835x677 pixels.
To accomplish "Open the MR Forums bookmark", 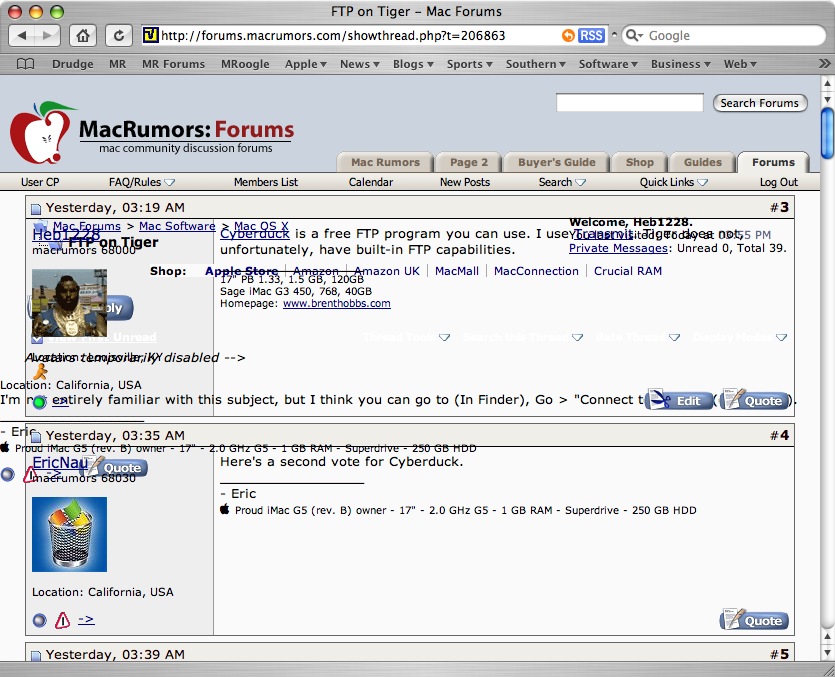I will (173, 64).
